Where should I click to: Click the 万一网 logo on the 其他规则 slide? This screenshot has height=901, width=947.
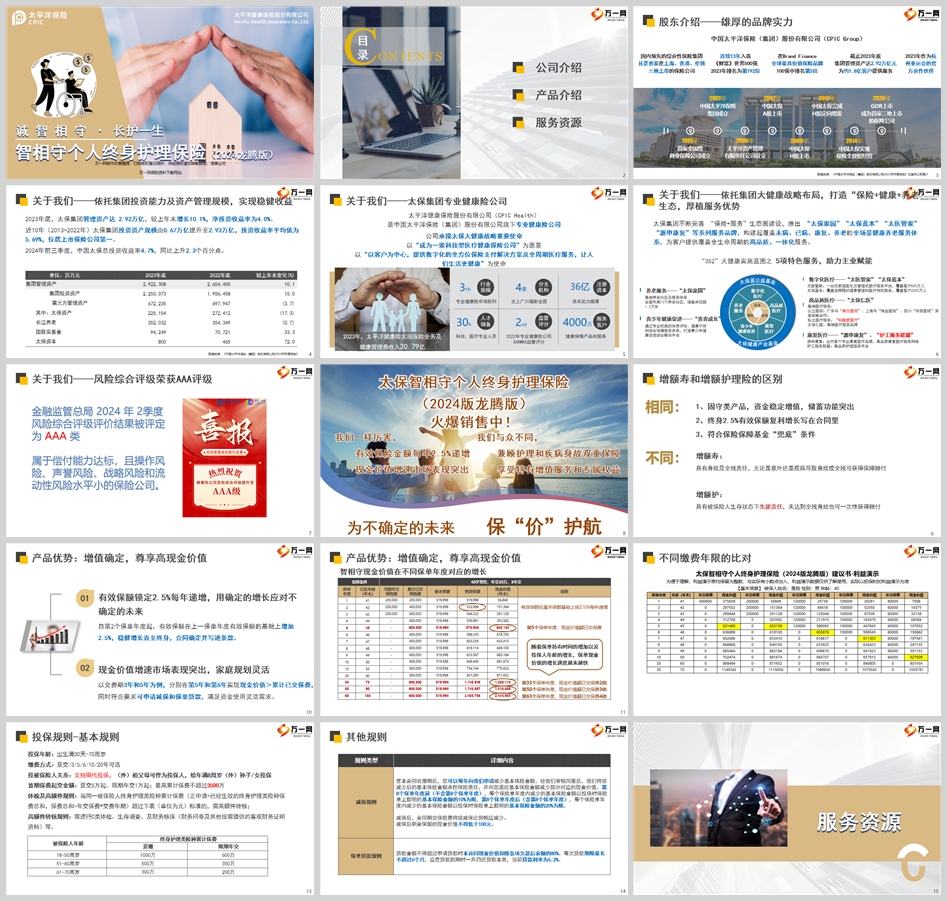coord(608,730)
